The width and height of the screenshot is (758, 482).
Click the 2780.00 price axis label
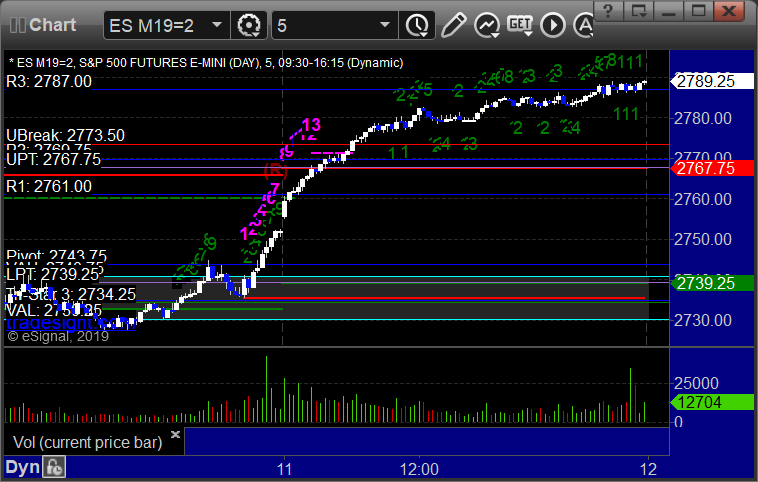point(703,118)
